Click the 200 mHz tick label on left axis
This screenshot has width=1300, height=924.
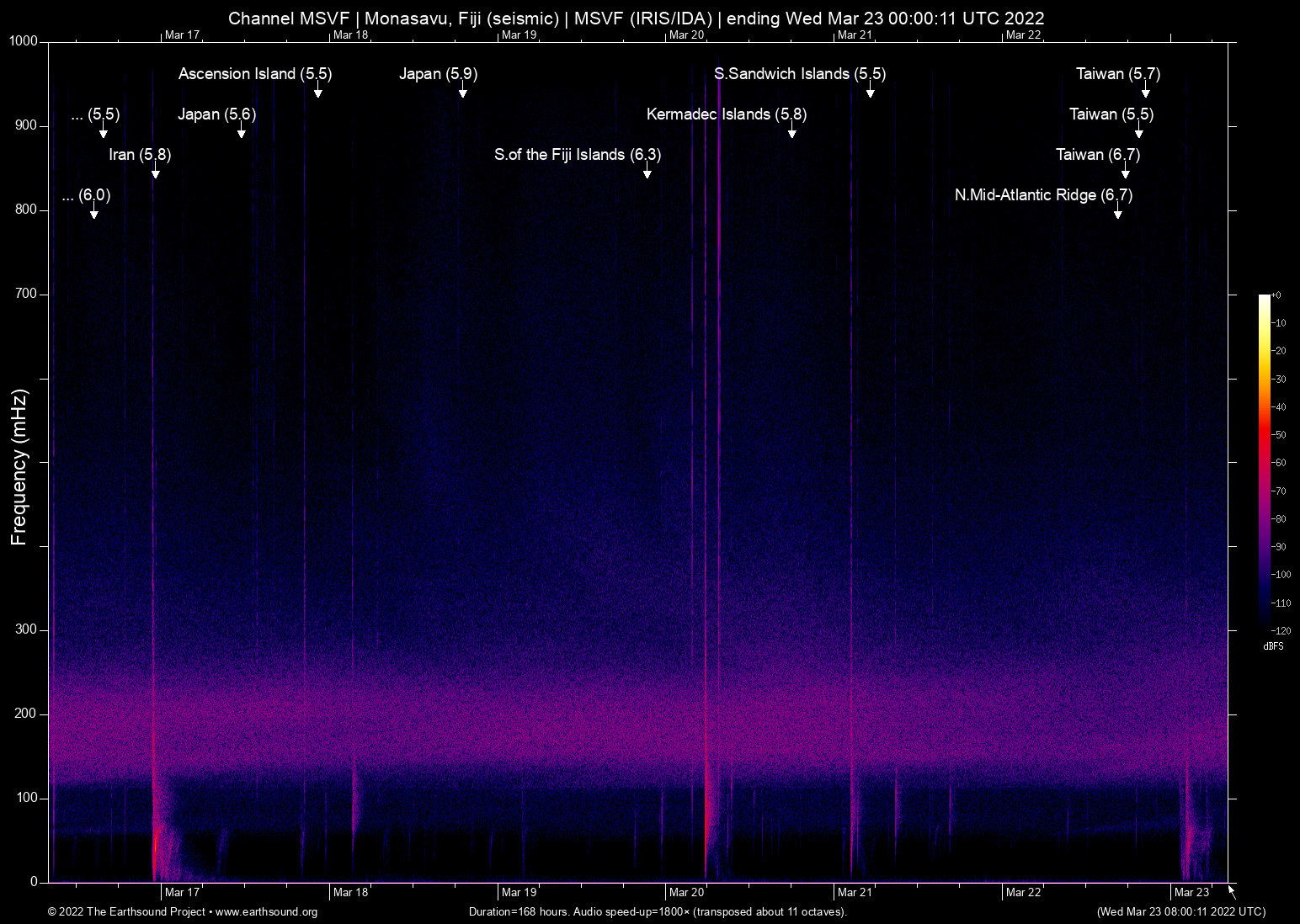[26, 714]
